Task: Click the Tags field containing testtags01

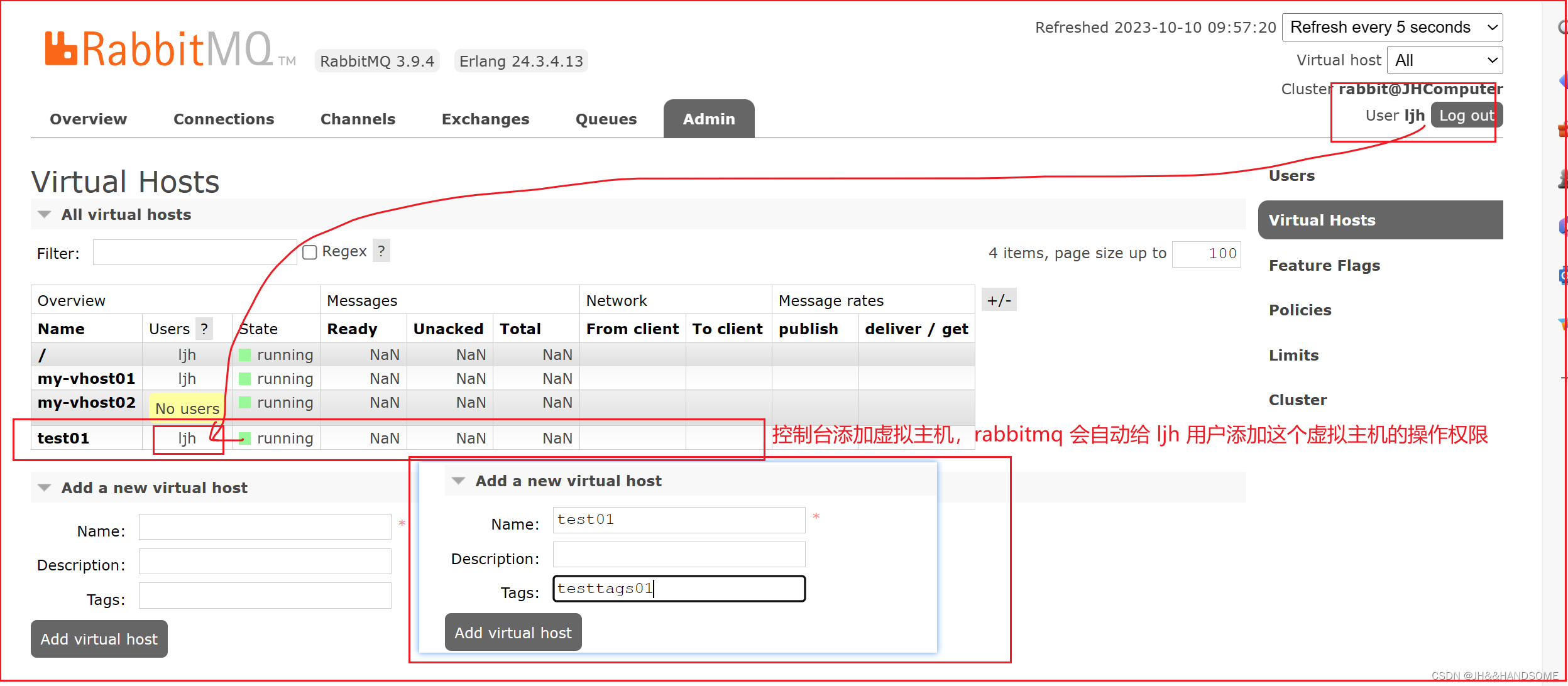Action: click(679, 589)
